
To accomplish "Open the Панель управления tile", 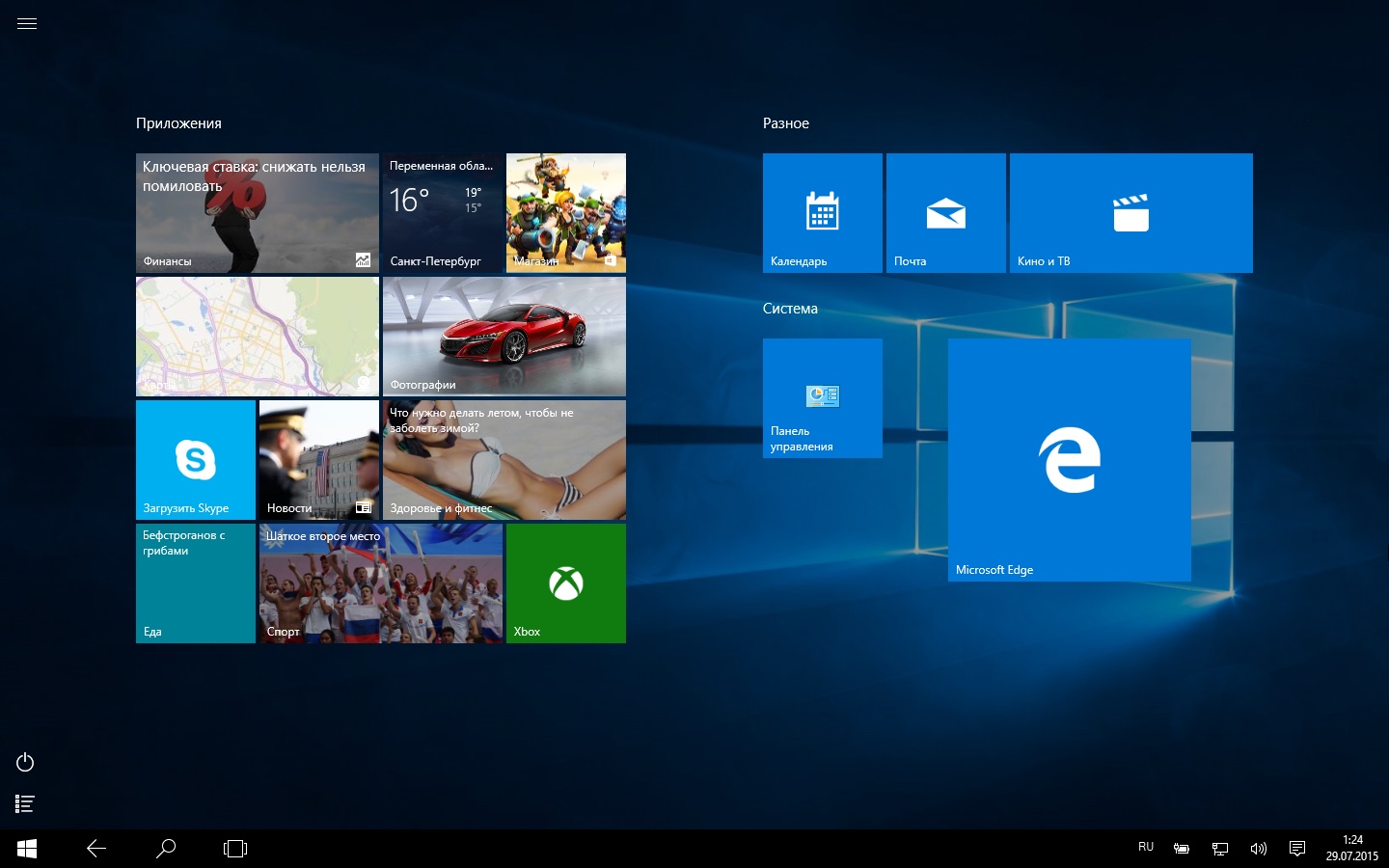I will (x=822, y=398).
